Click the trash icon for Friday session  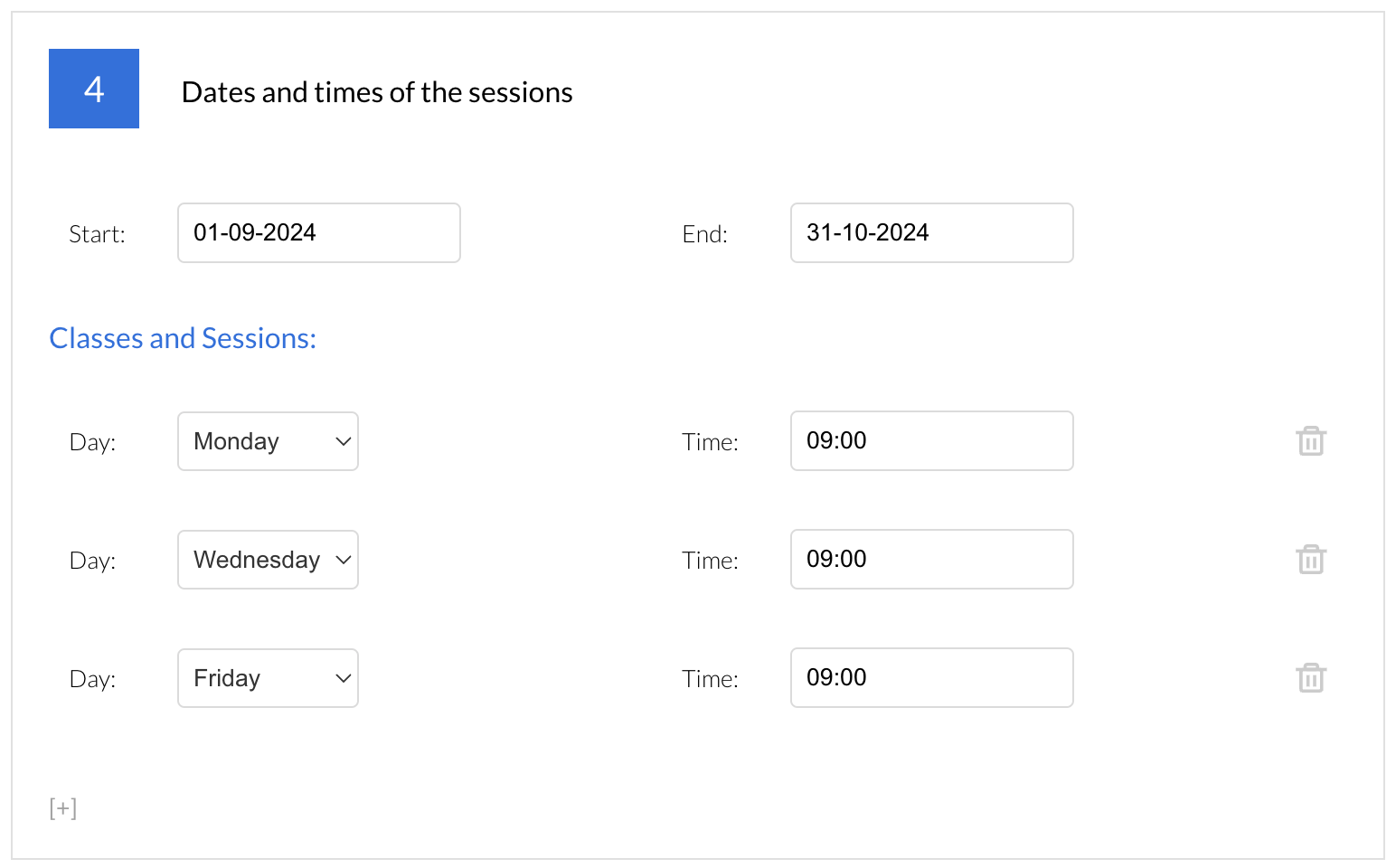point(1311,678)
